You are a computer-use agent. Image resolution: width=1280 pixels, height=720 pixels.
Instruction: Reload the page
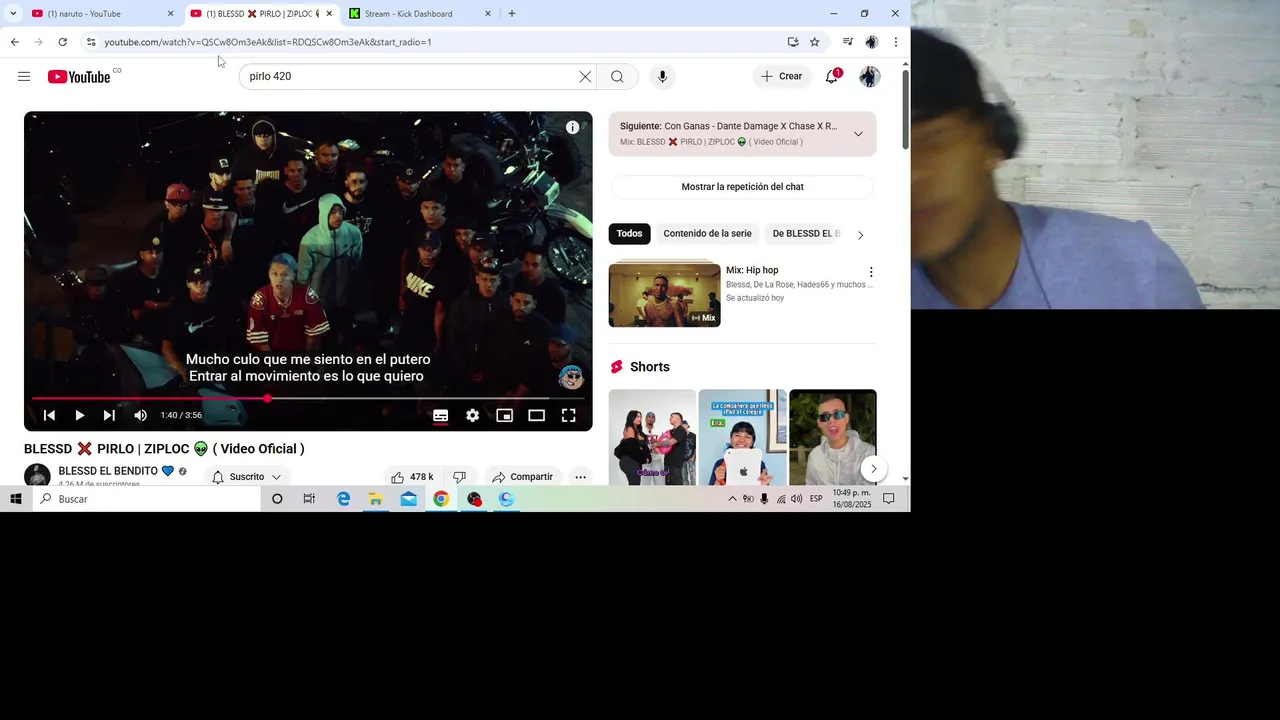[x=62, y=42]
